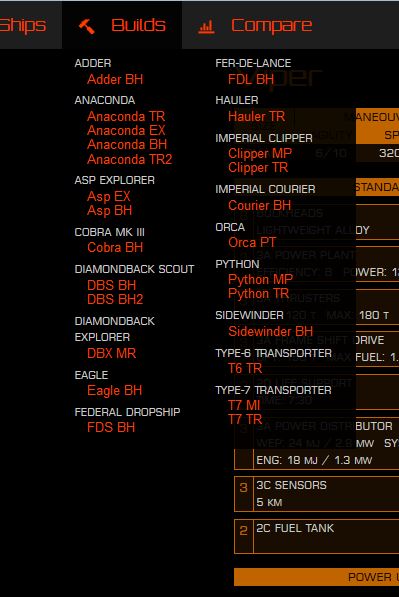Load the FDS BH build
This screenshot has width=399, height=597.
click(x=111, y=428)
